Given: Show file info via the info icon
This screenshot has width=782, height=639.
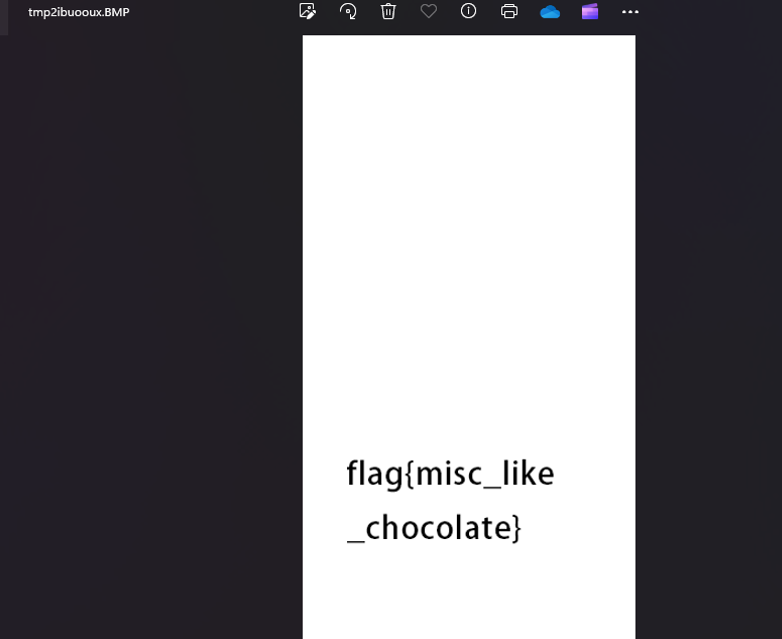Looking at the screenshot, I should (468, 11).
